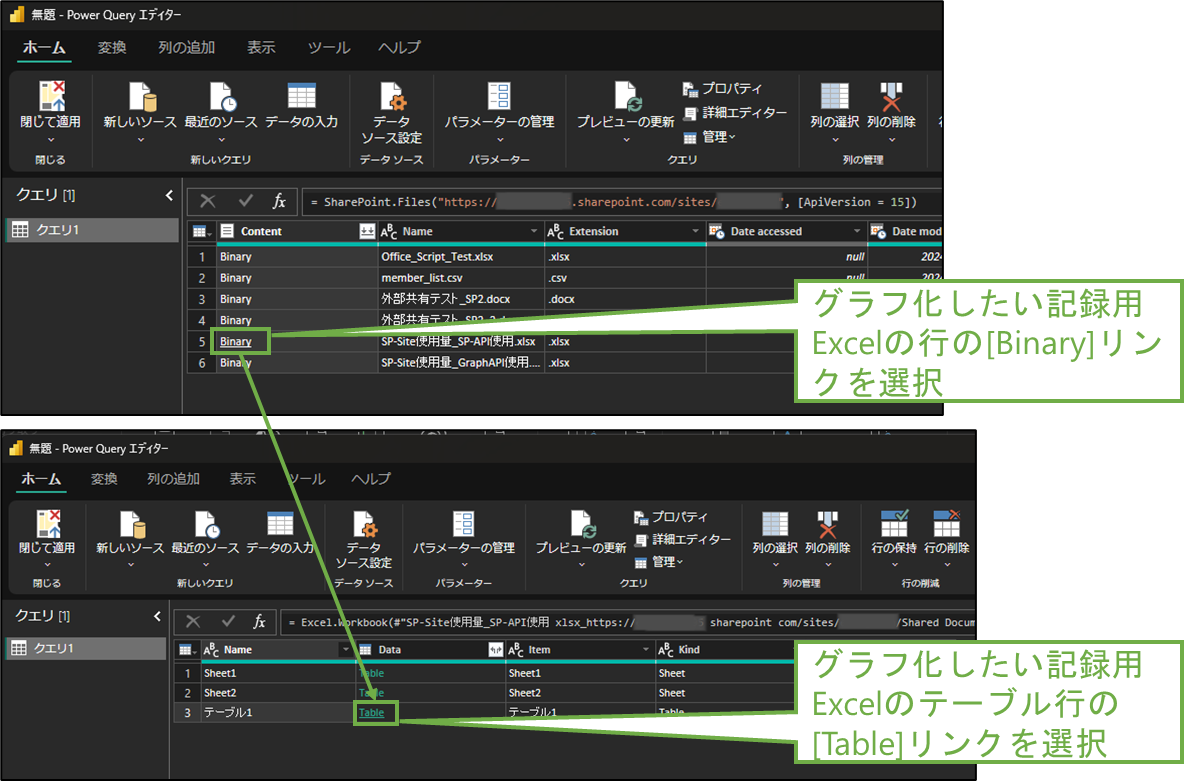Click プレビューの更新 icon in lower window
Viewport: 1185px width, 782px height.
(583, 524)
